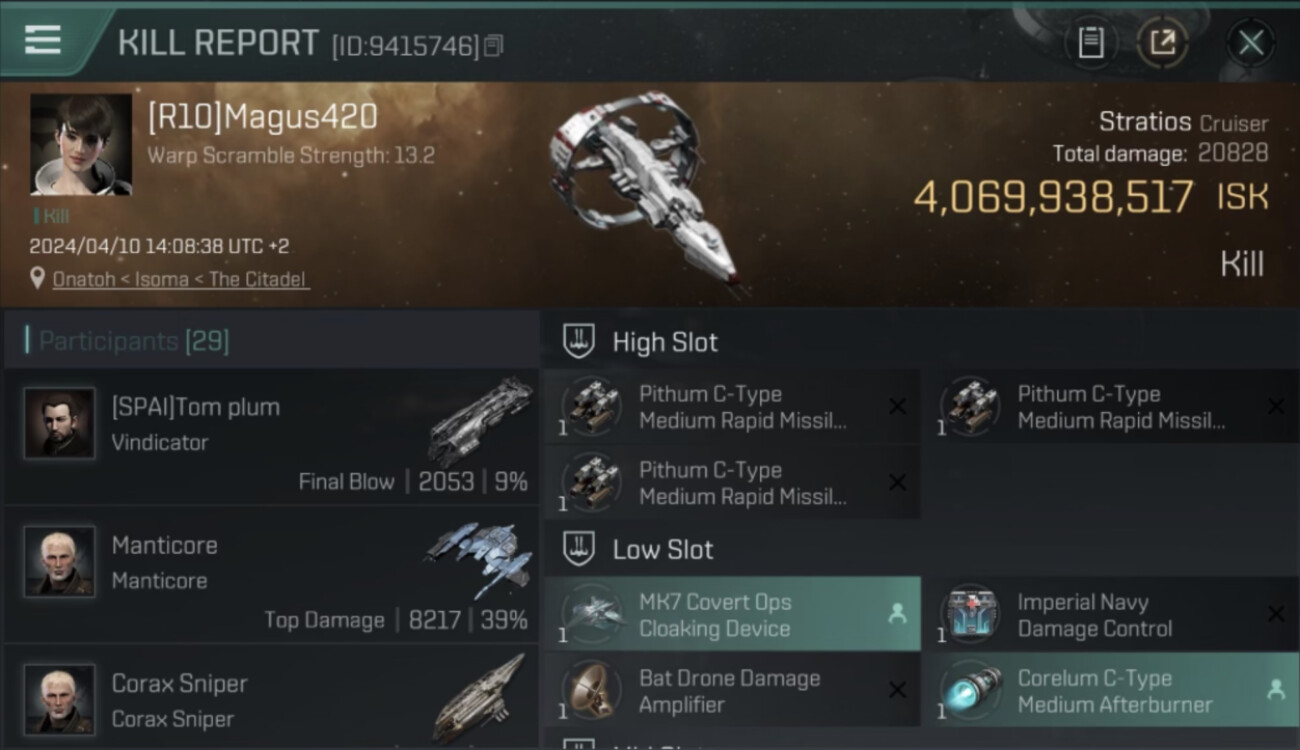
Task: Open the Imperial Navy Damage Control item
Action: tap(1111, 615)
